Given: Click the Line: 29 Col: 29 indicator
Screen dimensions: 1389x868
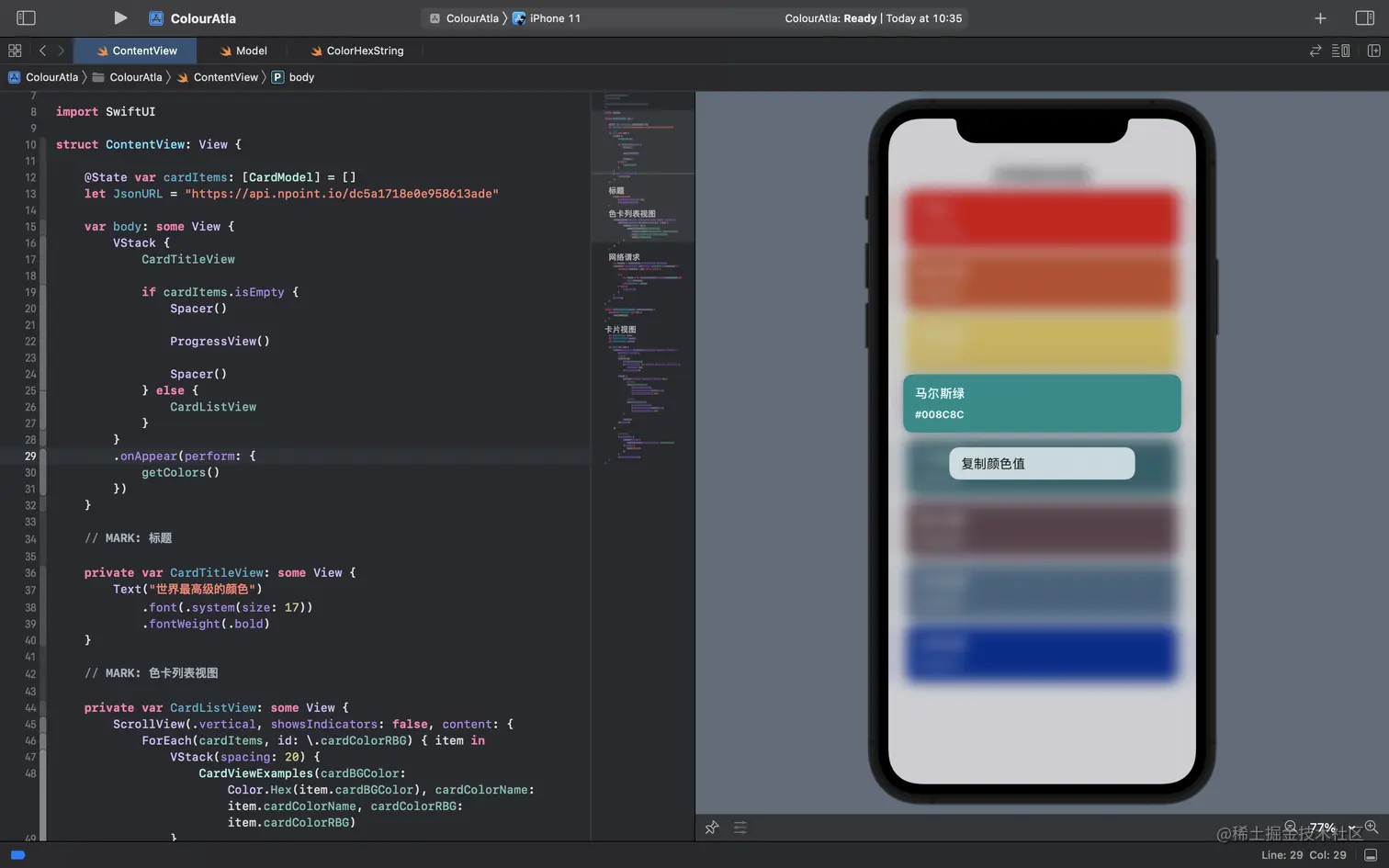Looking at the screenshot, I should pos(1304,855).
